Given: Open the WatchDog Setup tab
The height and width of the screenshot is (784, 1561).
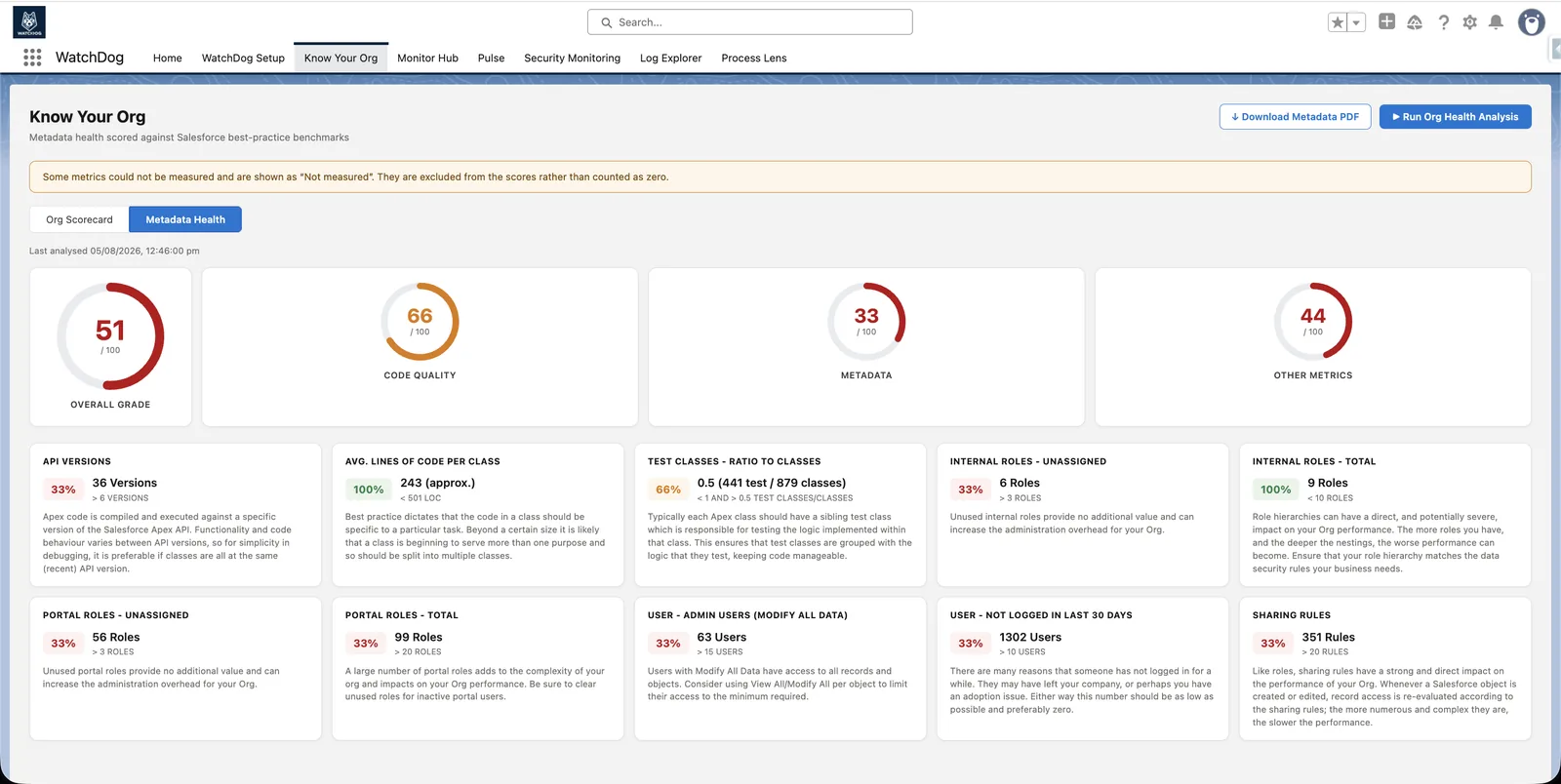Looking at the screenshot, I should pos(243,58).
